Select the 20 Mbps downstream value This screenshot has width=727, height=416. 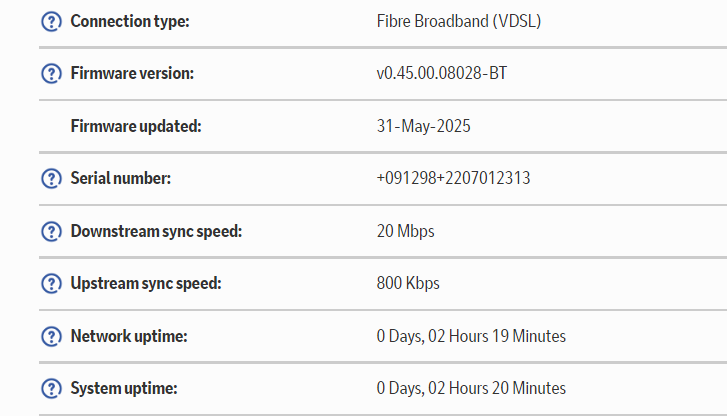(x=406, y=231)
